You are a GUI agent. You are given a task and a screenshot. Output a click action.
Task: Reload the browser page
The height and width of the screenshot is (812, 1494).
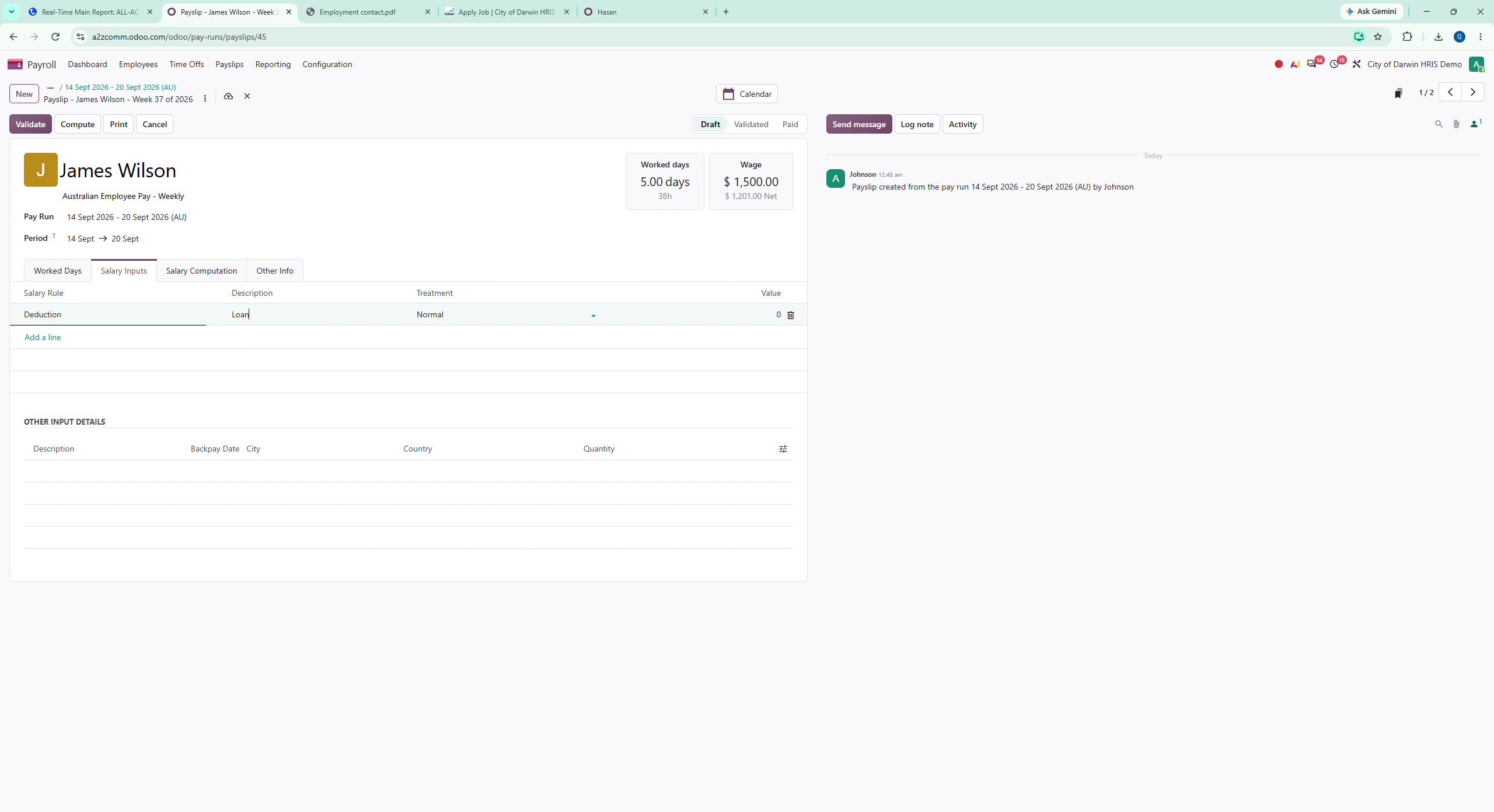point(55,37)
